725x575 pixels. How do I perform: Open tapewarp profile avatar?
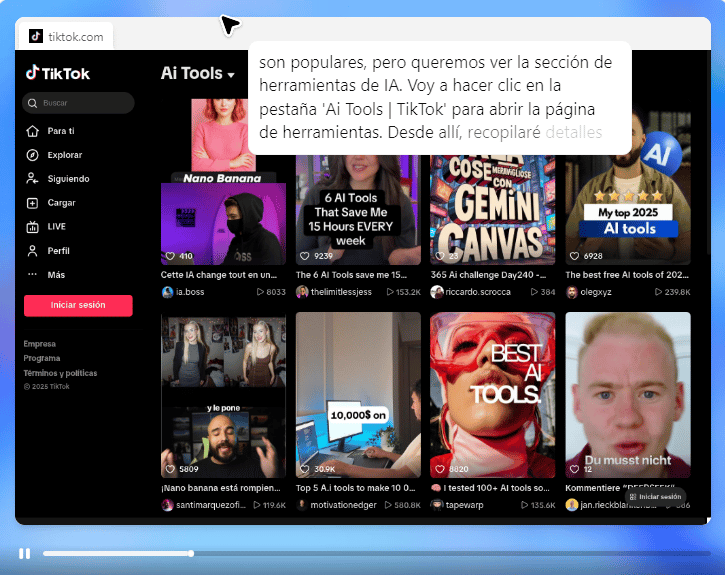pyautogui.click(x=436, y=505)
